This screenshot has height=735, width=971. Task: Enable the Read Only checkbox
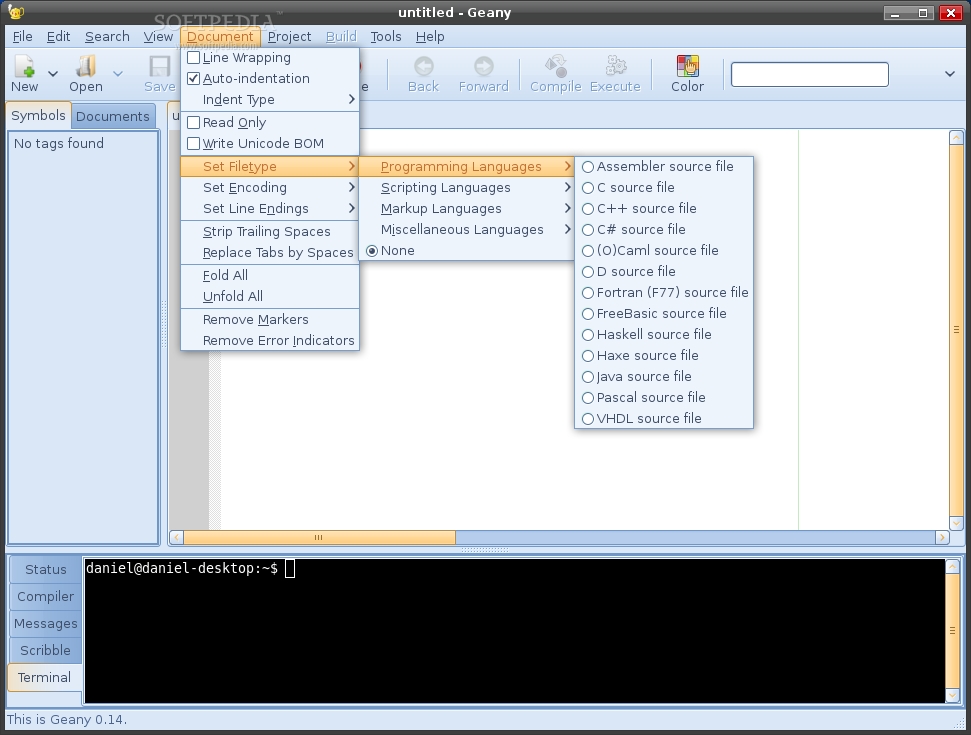click(x=193, y=123)
